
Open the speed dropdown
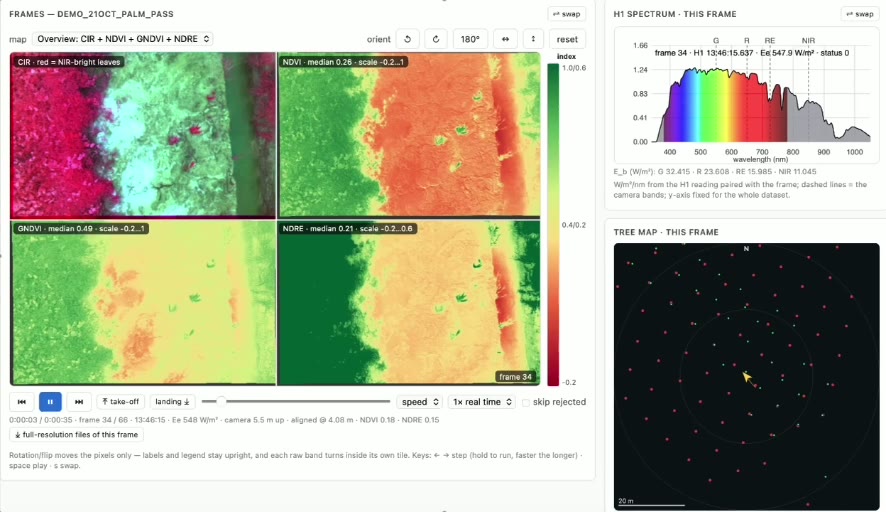(x=419, y=402)
